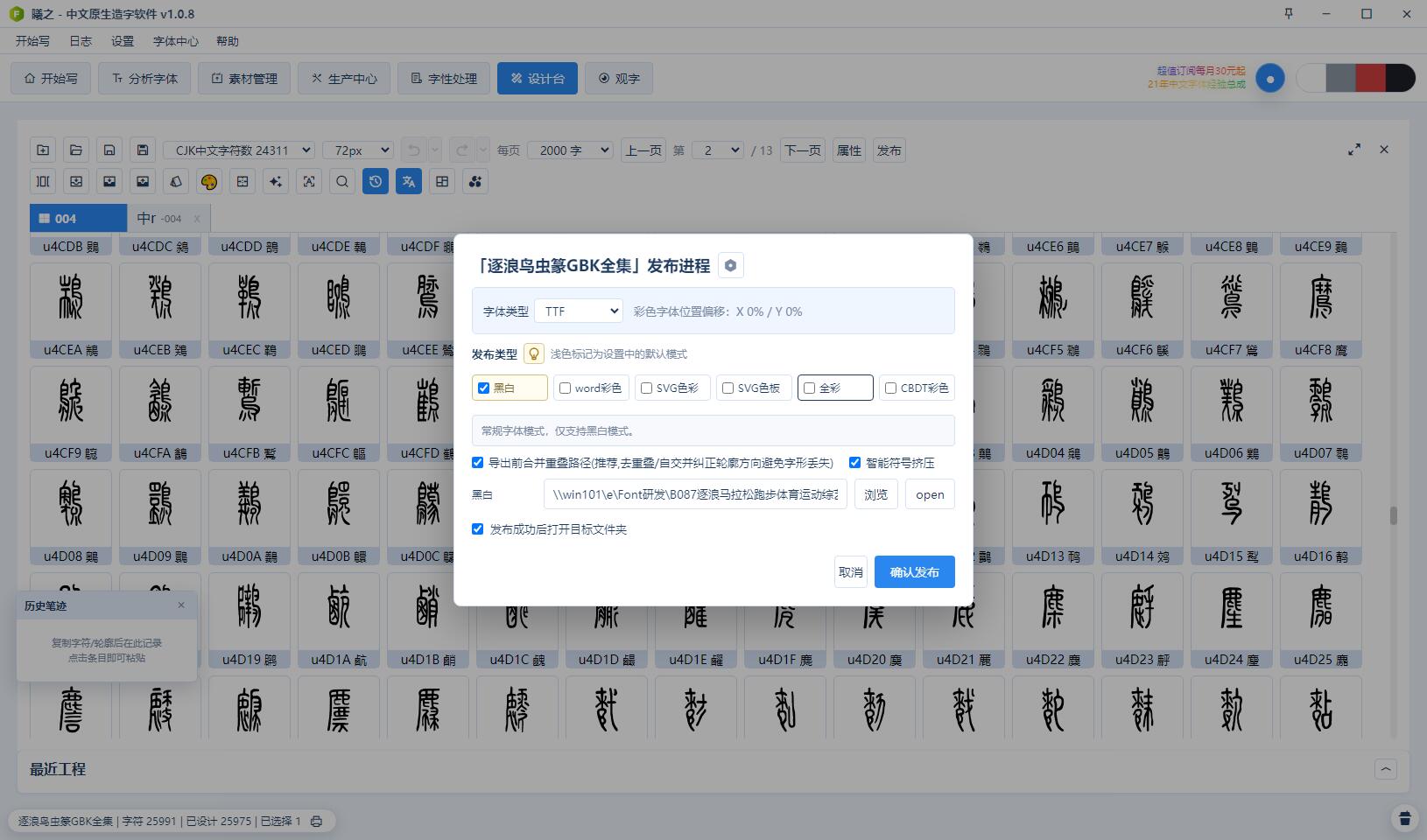Click the glyph spacing bracket icon
The image size is (1427, 840).
coord(43,182)
